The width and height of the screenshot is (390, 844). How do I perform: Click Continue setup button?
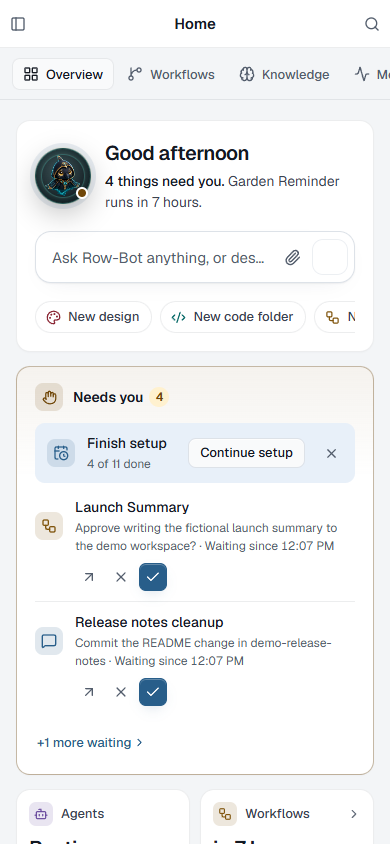pyautogui.click(x=246, y=453)
